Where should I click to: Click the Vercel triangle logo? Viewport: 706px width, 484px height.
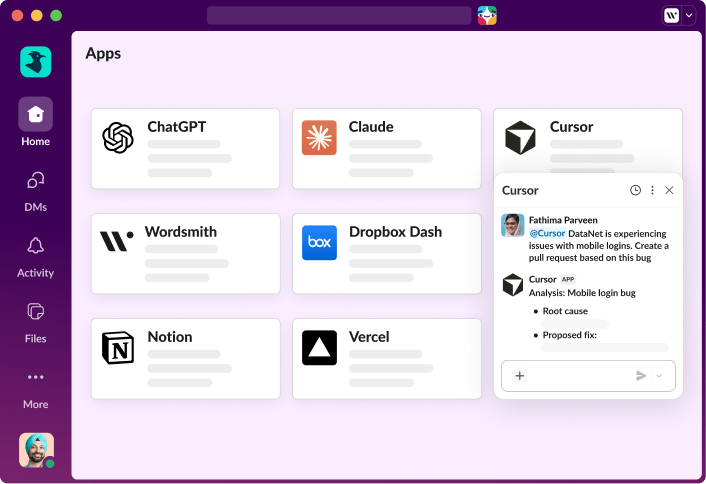319,348
